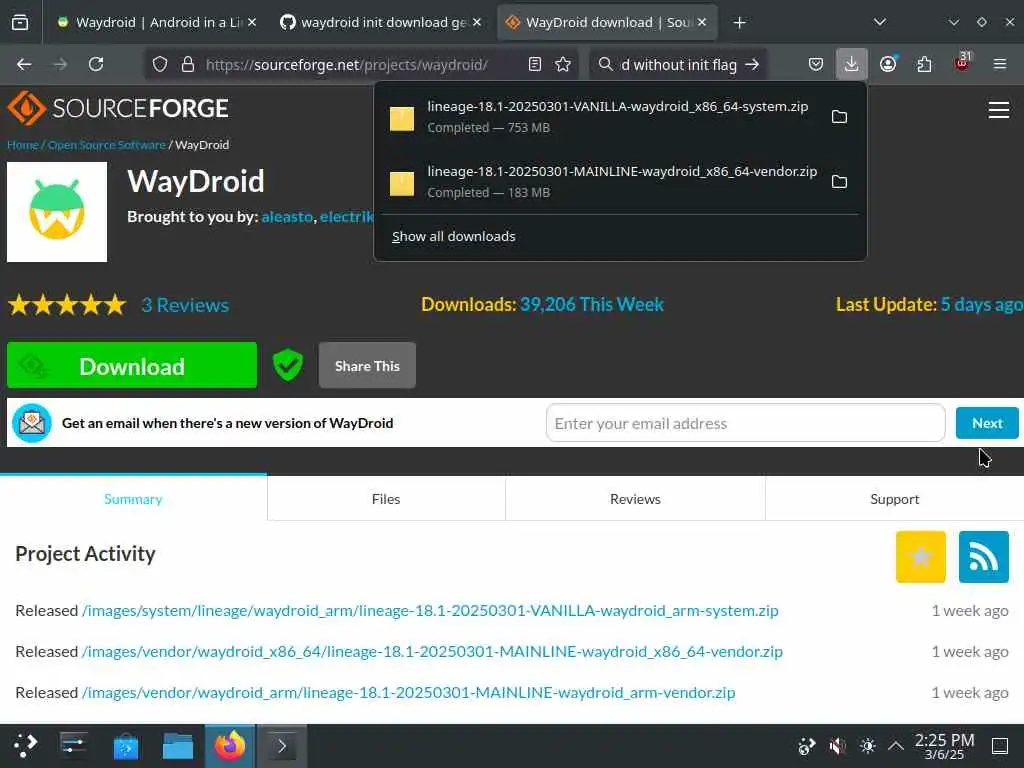Screen dimensions: 1024x768
Task: Click the green verified shield icon
Action: [x=287, y=365]
